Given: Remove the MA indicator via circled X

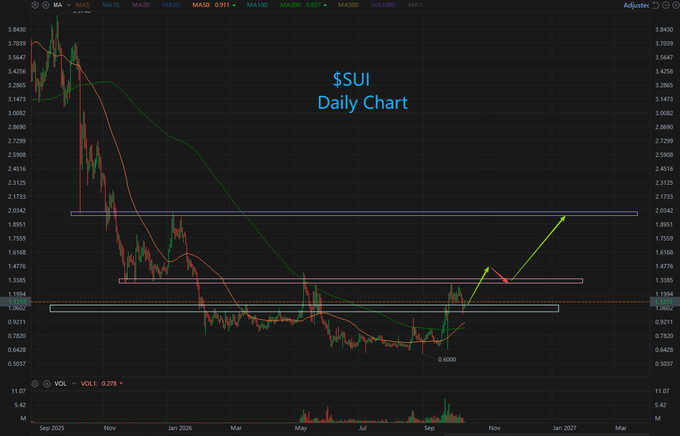Looking at the screenshot, I should pos(46,5).
